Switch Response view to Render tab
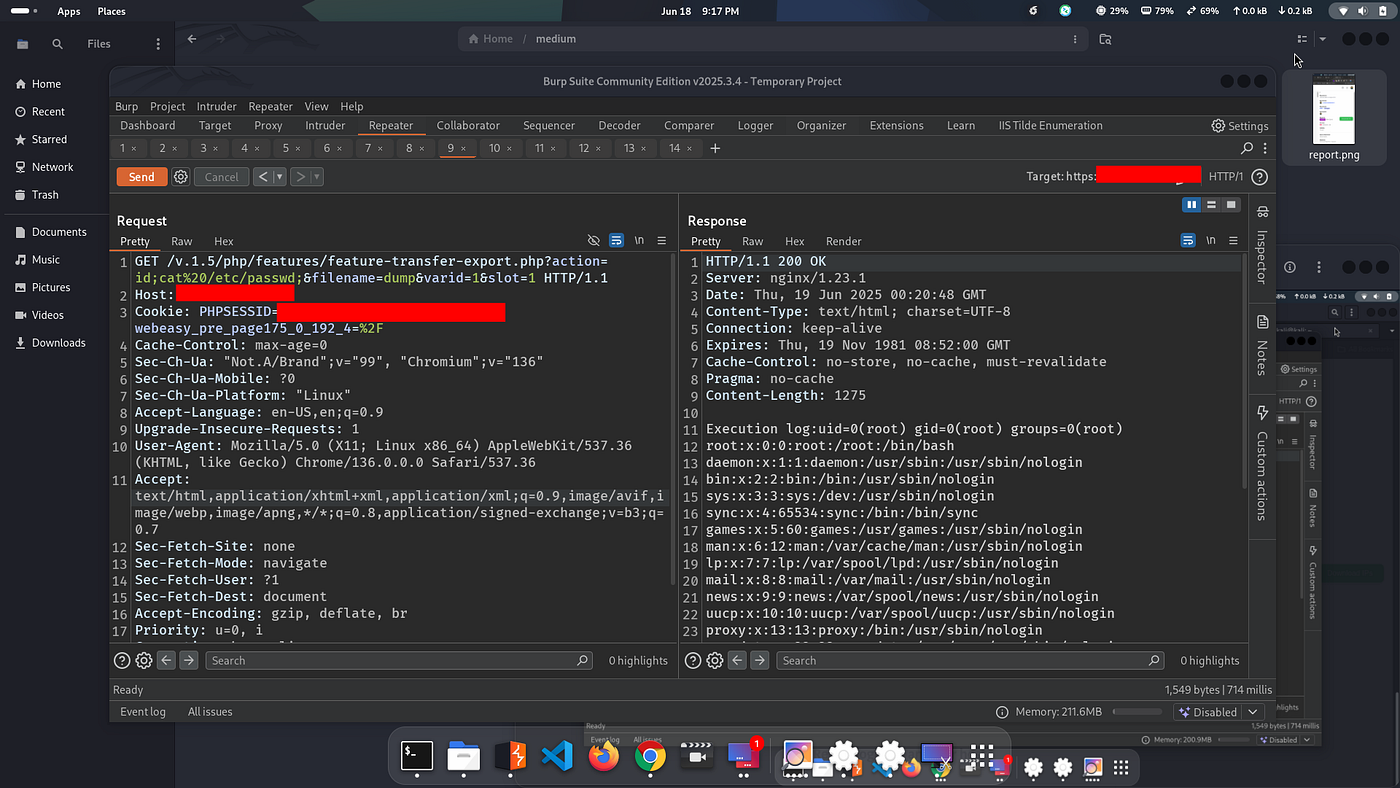 click(844, 241)
